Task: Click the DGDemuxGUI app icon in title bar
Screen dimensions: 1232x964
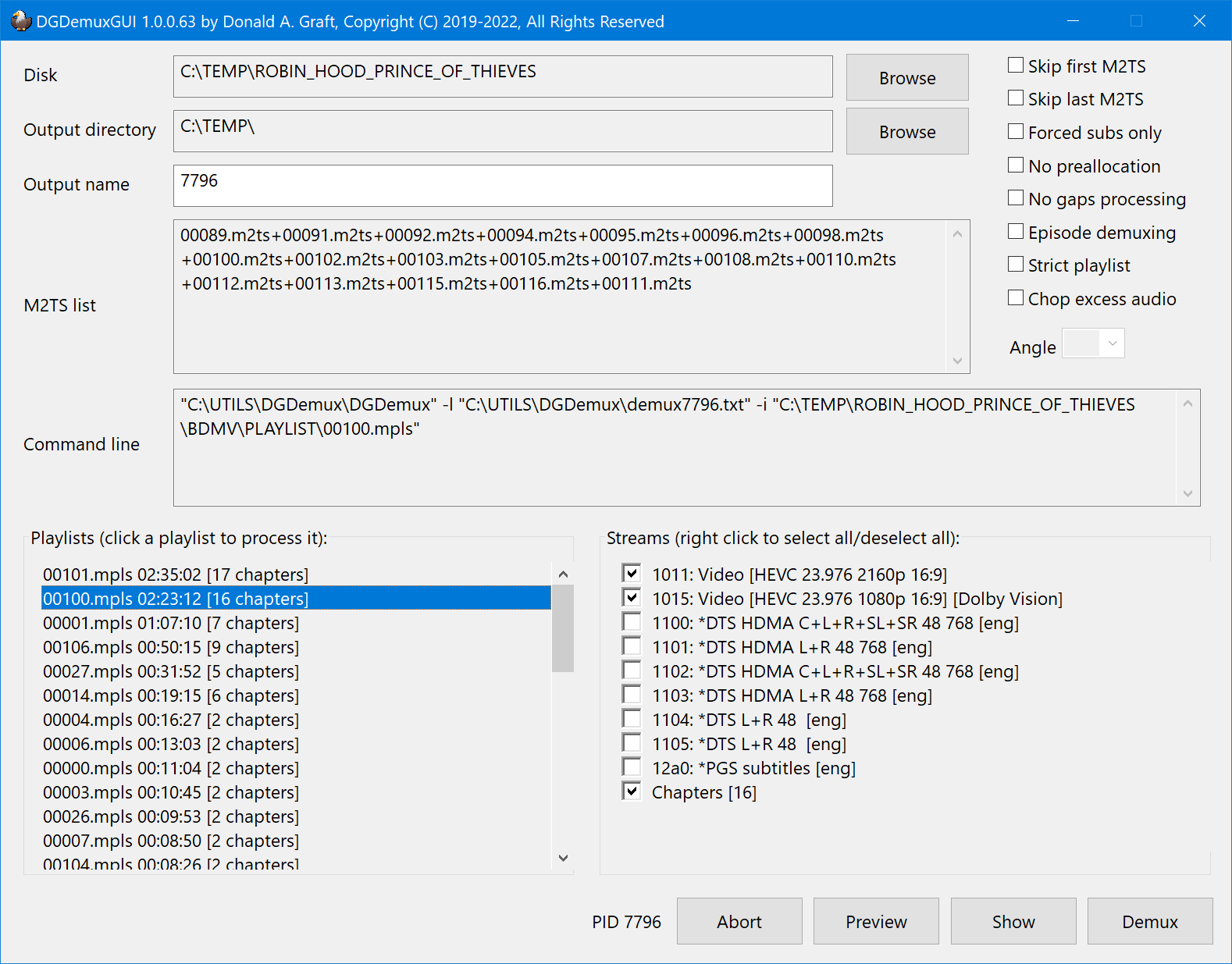Action: 20,21
